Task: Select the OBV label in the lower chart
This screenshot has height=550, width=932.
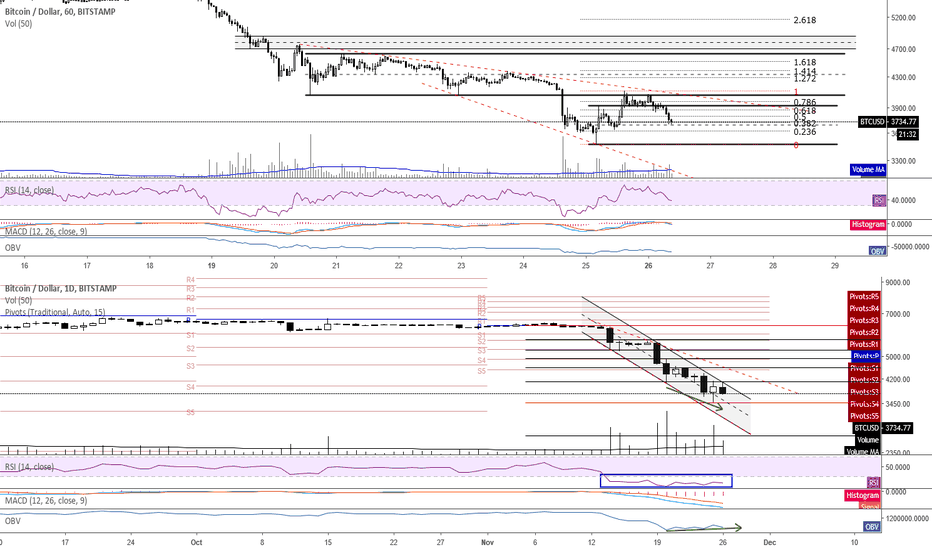Action: click(x=12, y=521)
